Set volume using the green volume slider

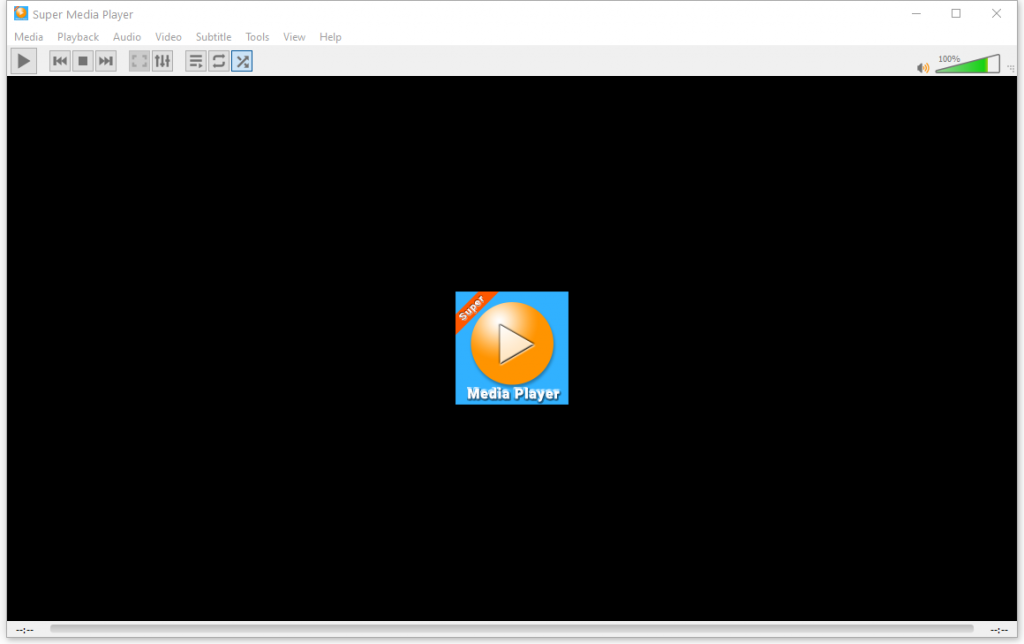(965, 63)
